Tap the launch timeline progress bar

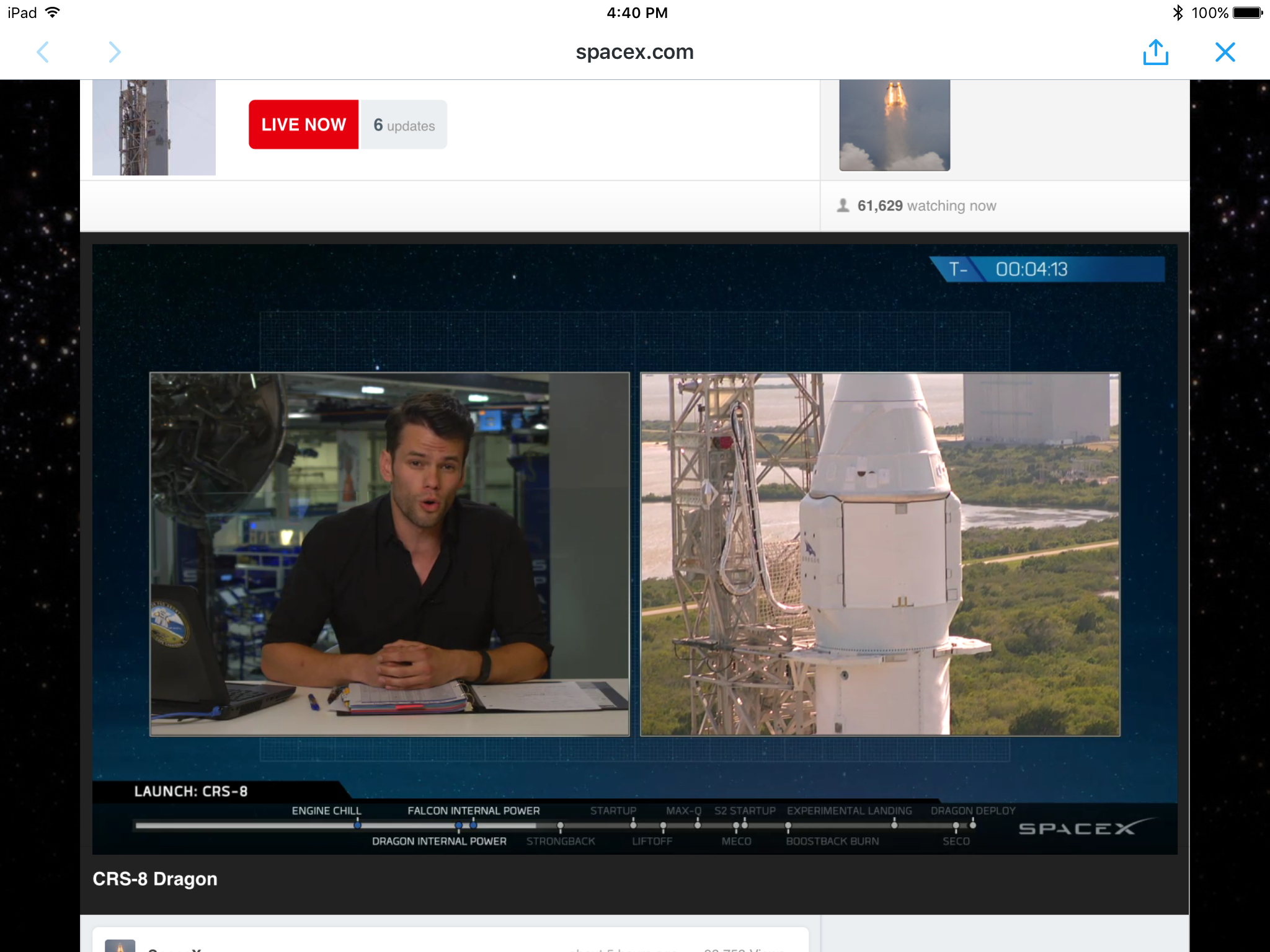click(555, 826)
